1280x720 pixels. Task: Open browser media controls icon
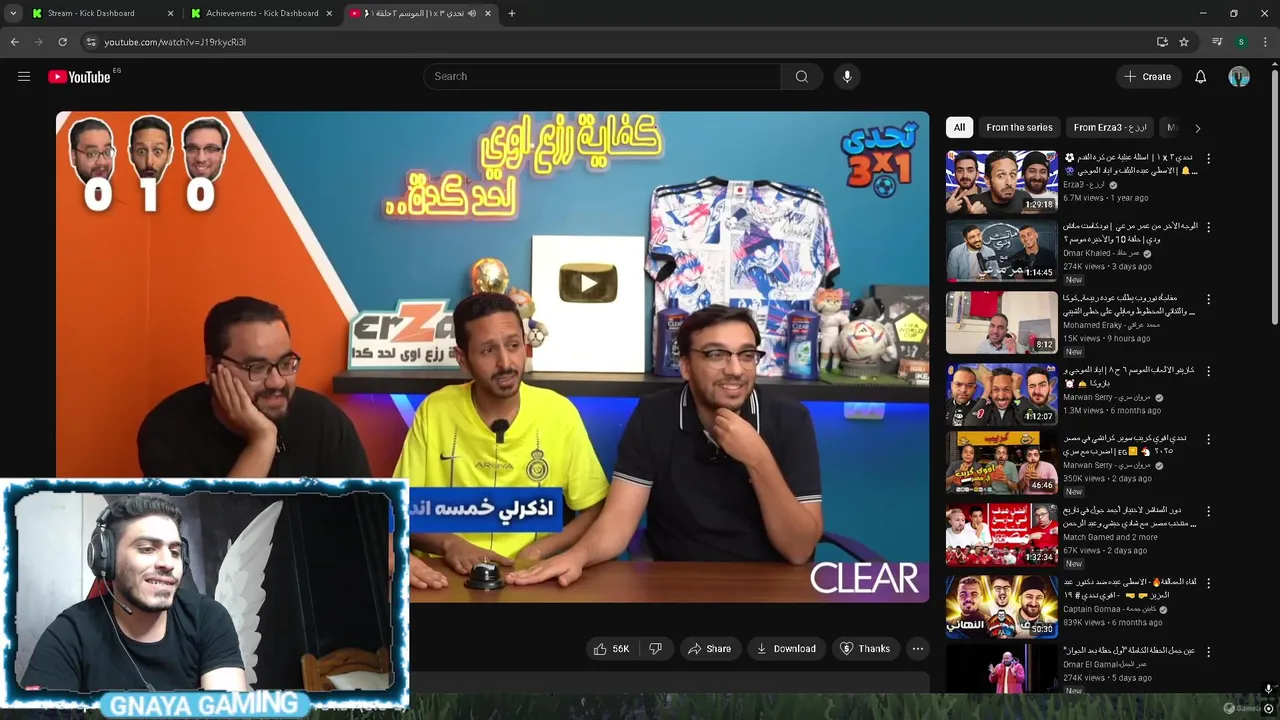1217,42
